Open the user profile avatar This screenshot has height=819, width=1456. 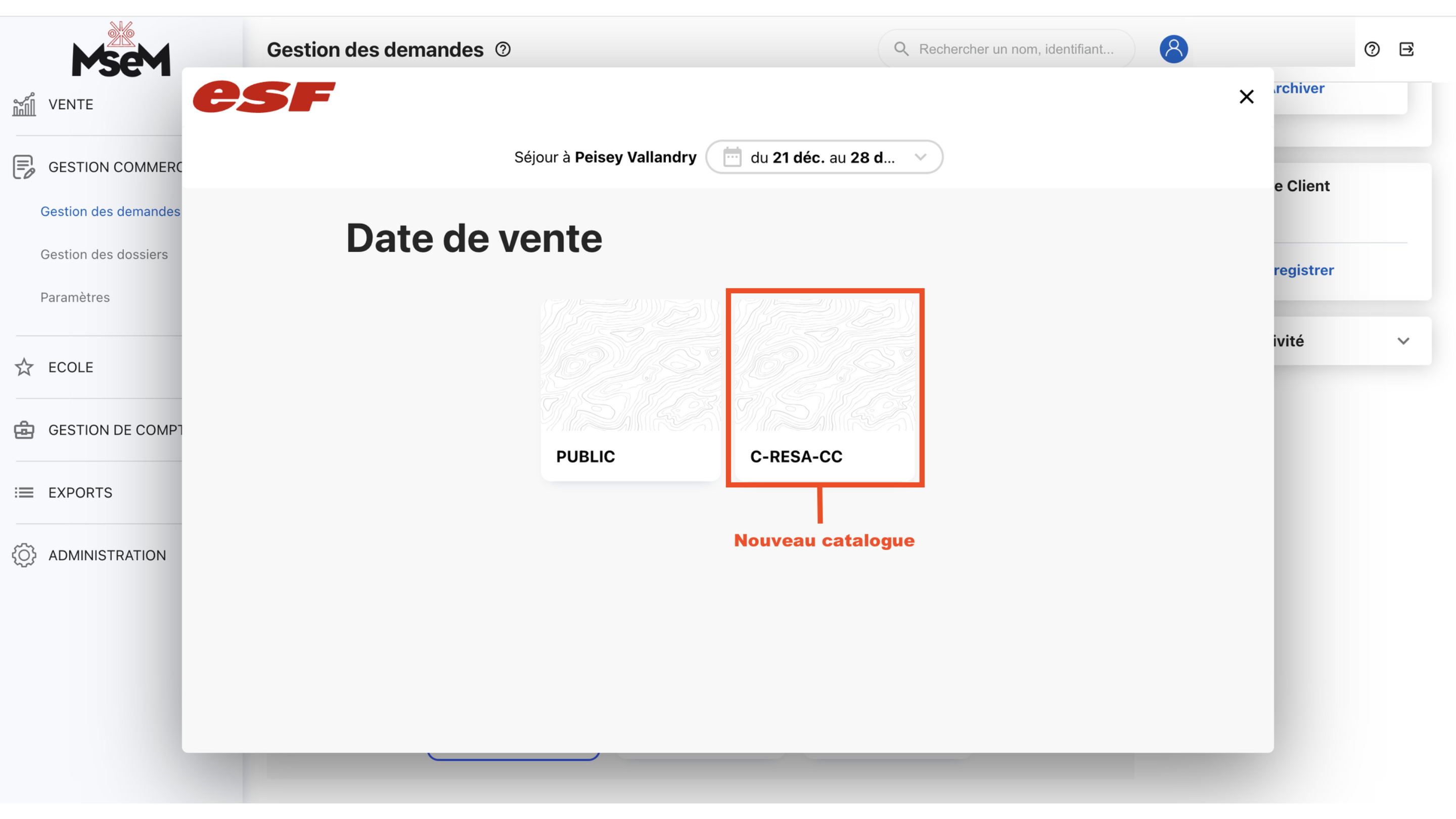coord(1173,49)
